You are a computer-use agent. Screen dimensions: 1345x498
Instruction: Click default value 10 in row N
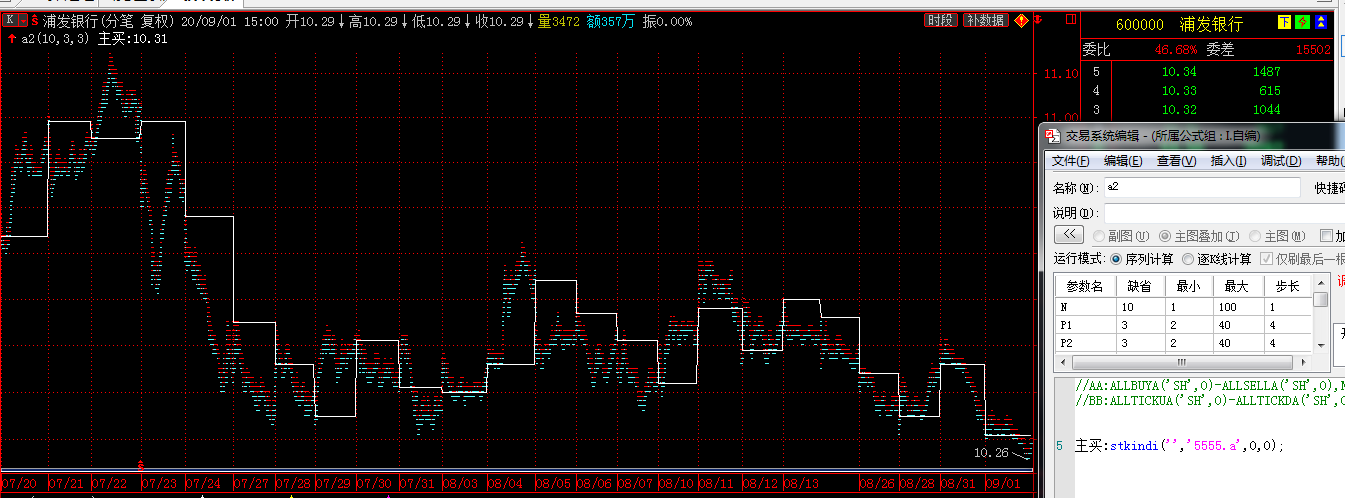(x=1140, y=307)
